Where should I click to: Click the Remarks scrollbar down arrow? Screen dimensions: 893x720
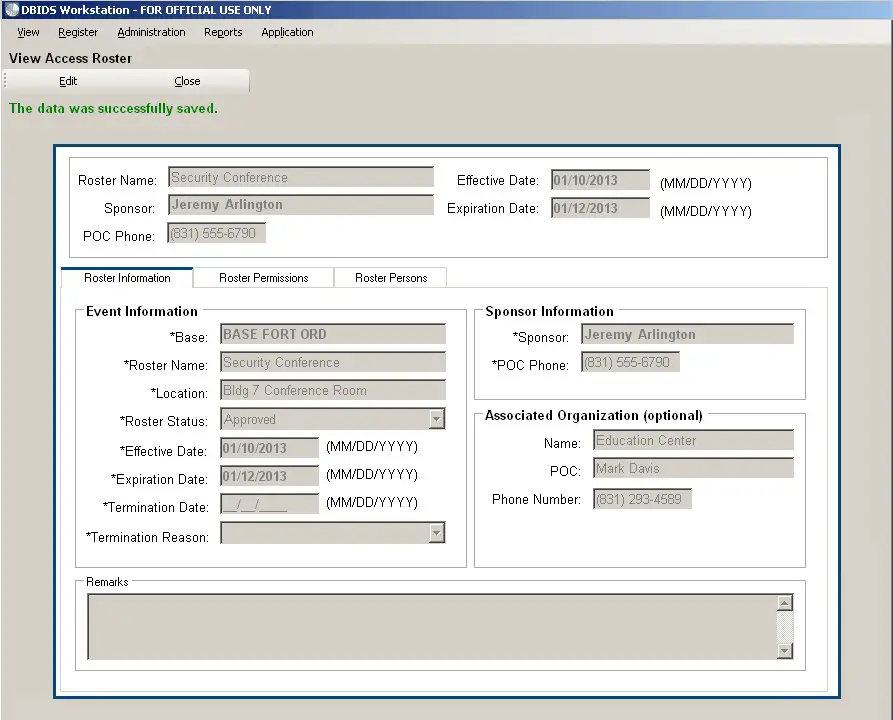coord(785,651)
